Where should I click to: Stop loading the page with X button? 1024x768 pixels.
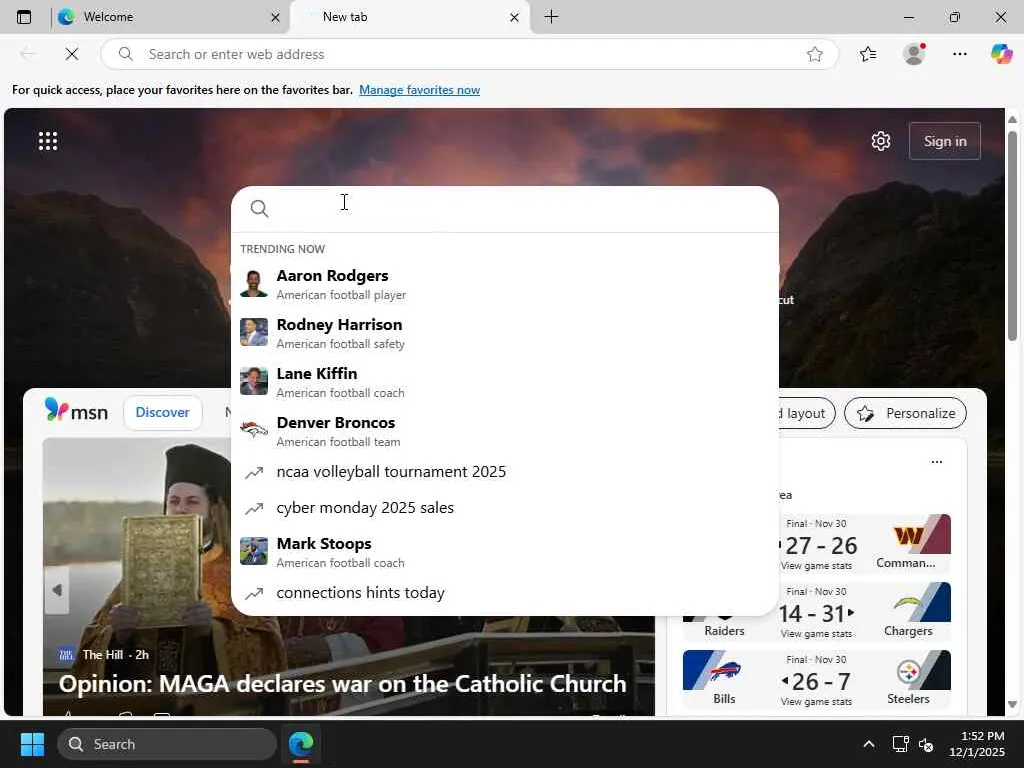point(72,54)
